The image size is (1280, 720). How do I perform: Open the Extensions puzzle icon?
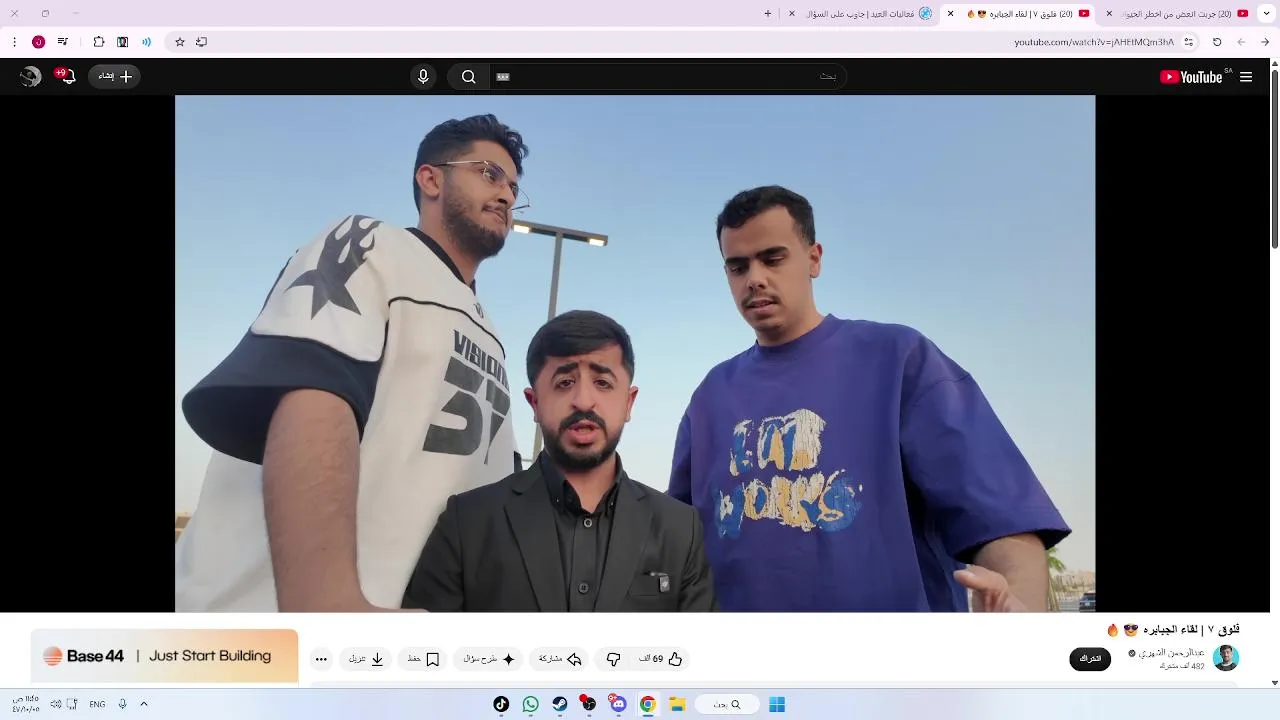pyautogui.click(x=98, y=42)
